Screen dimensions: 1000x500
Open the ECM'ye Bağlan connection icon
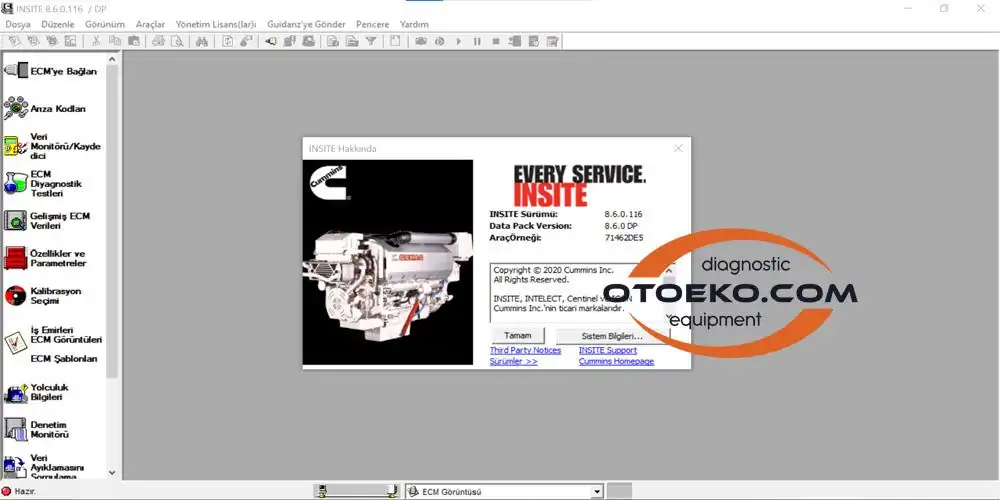(16, 71)
